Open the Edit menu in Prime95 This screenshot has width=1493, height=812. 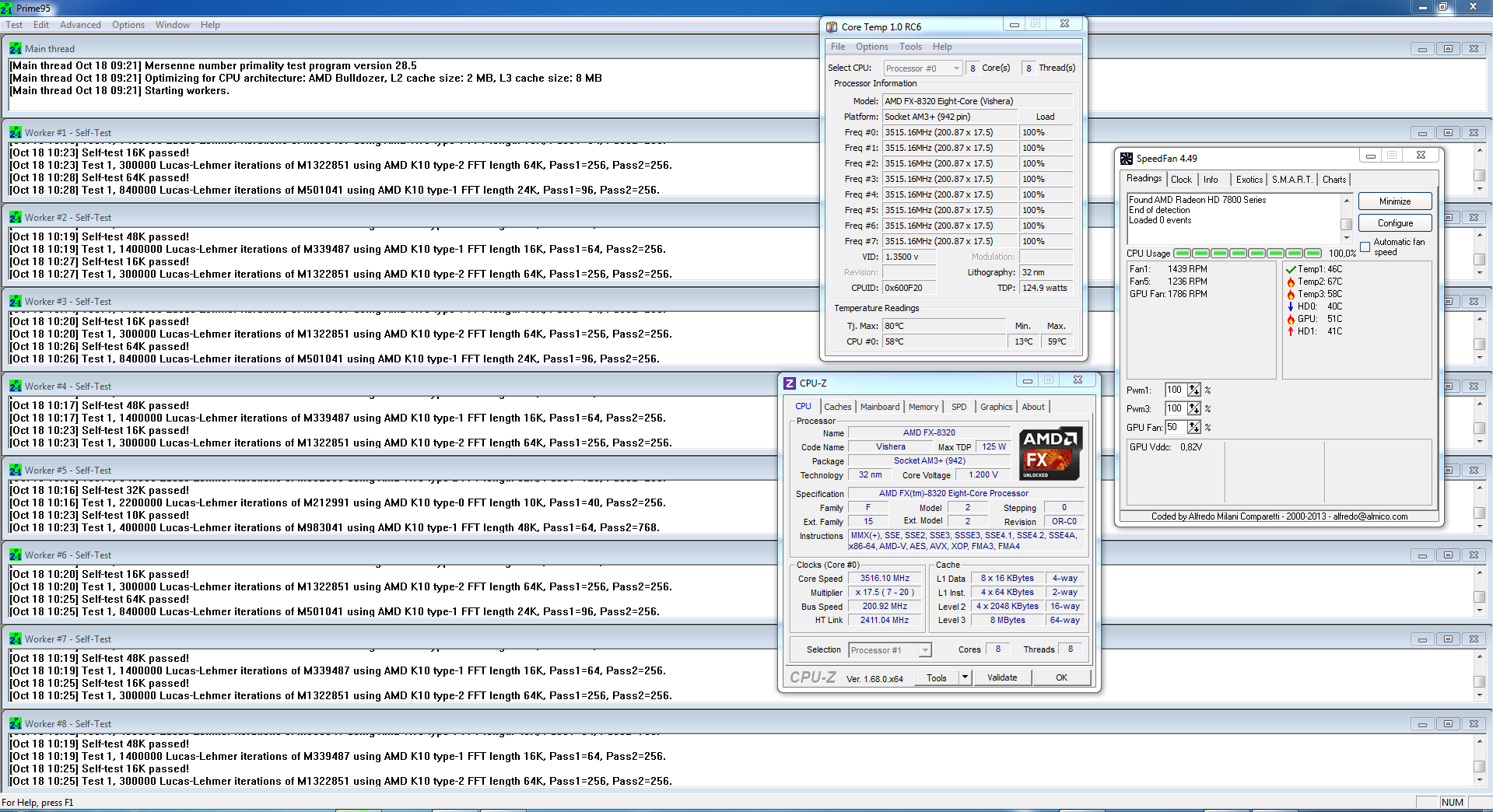(x=41, y=25)
